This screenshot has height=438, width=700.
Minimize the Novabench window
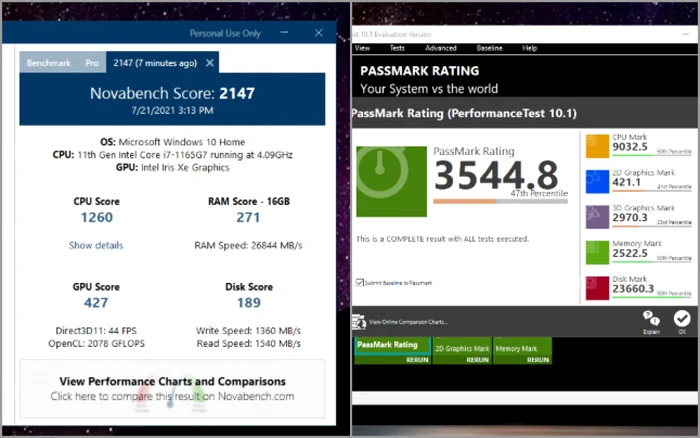[284, 33]
